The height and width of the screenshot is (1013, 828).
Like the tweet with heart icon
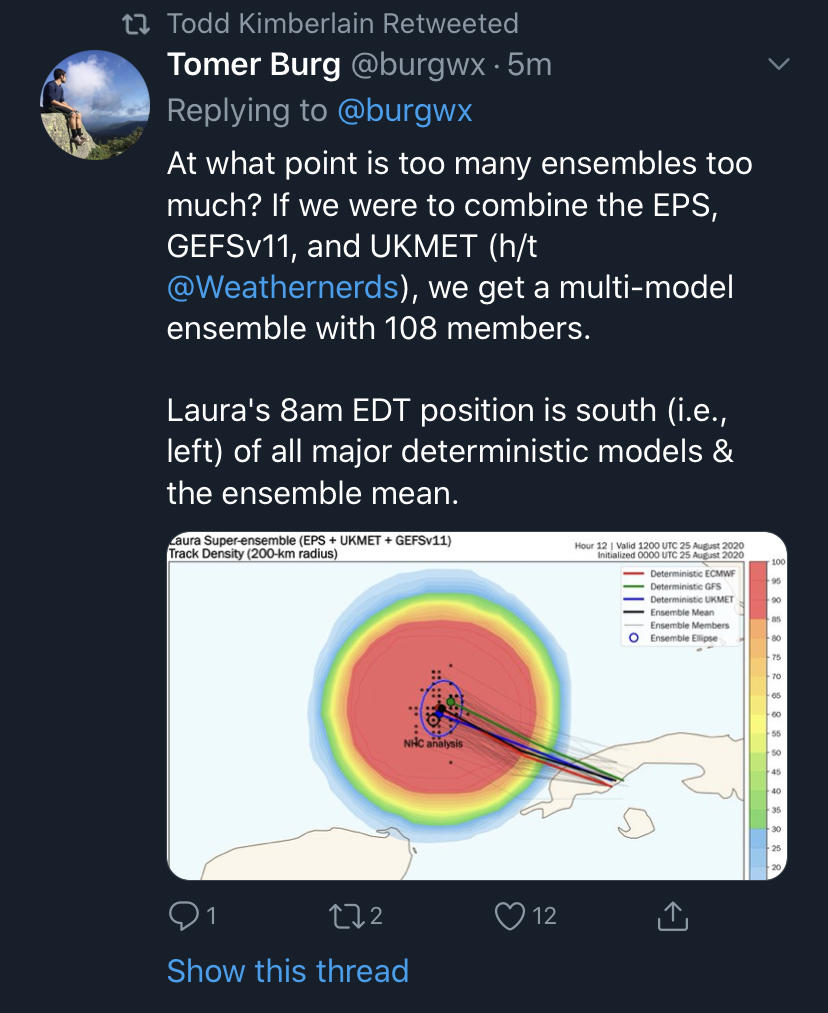click(x=511, y=914)
